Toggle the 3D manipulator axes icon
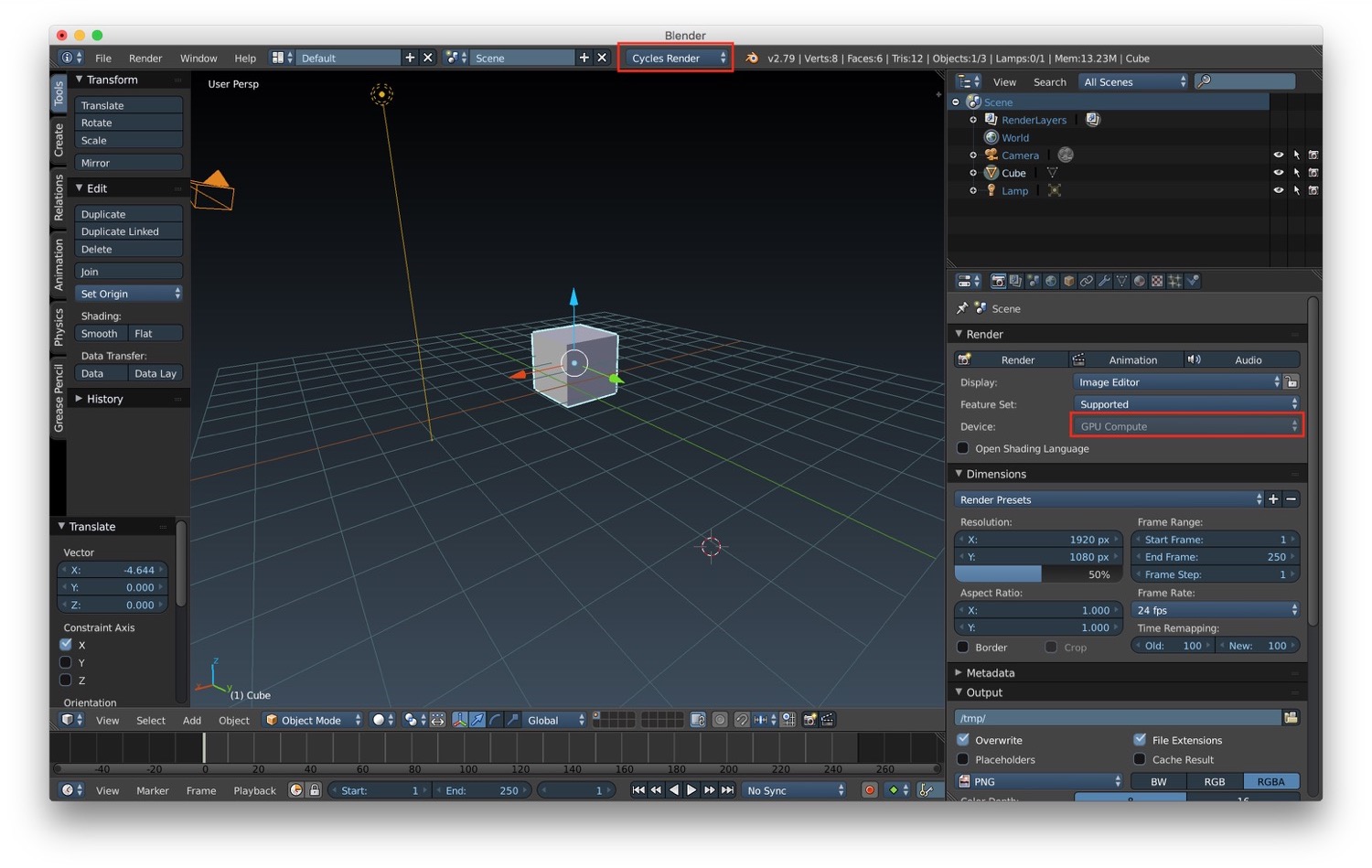Image resolution: width=1372 pixels, height=868 pixels. (460, 720)
